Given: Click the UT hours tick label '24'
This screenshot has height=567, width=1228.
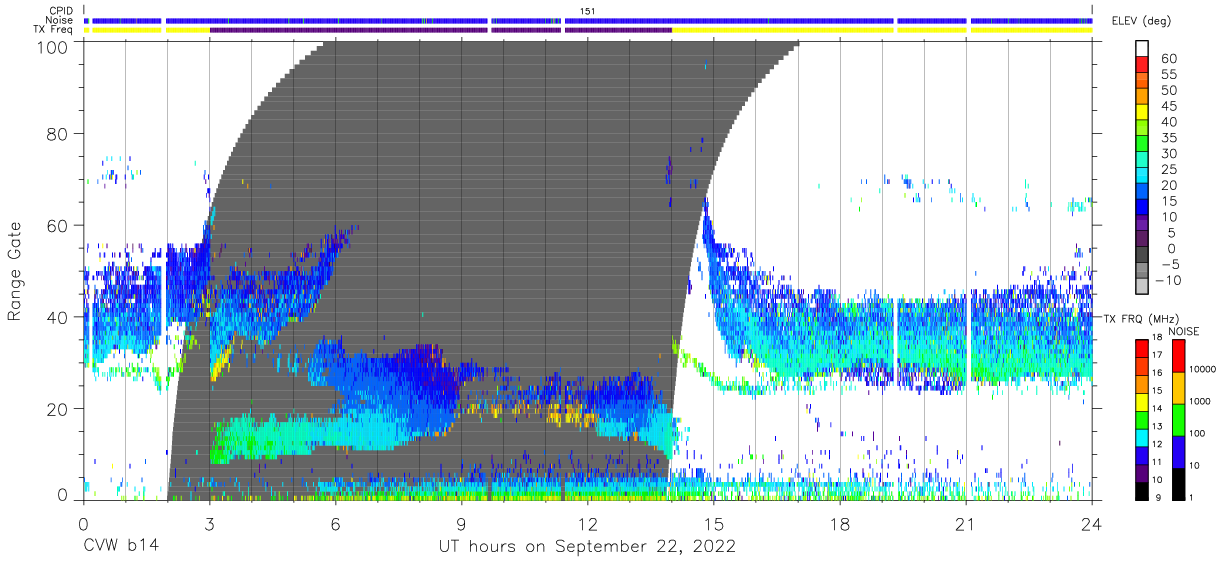Looking at the screenshot, I should point(1091,523).
